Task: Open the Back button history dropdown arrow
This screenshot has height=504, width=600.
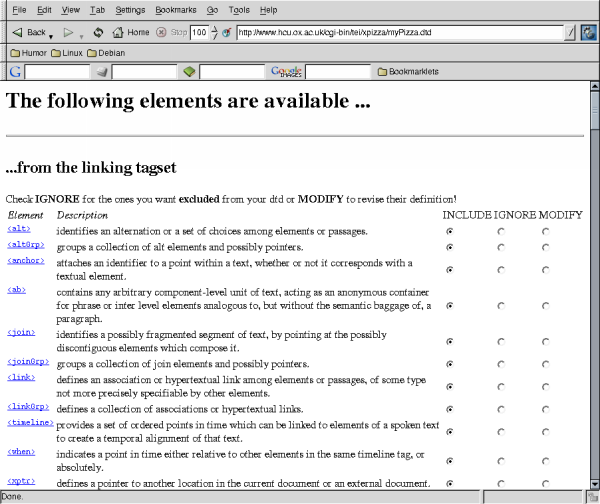Action: pyautogui.click(x=51, y=34)
